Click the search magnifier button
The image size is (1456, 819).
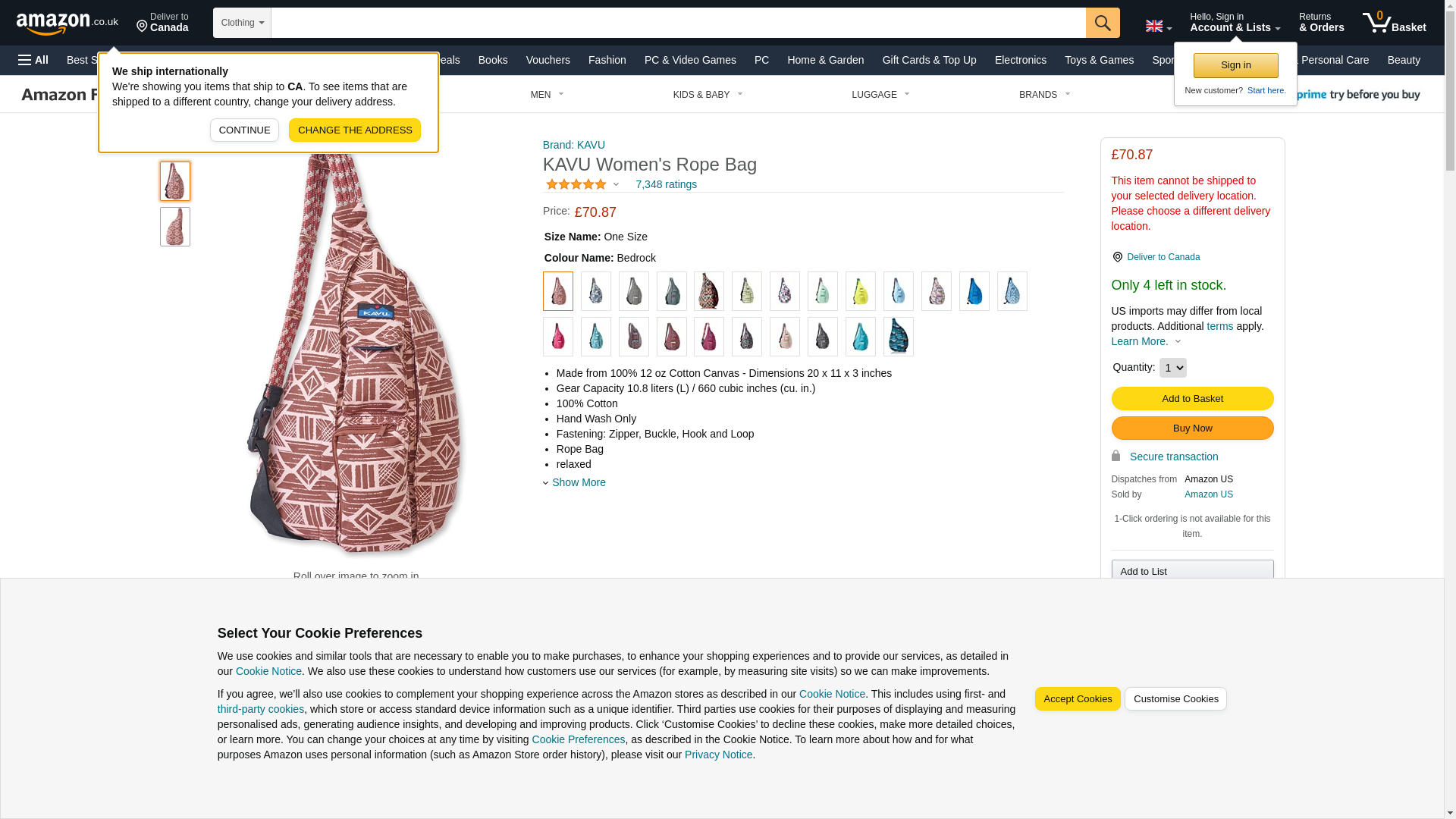1102,23
